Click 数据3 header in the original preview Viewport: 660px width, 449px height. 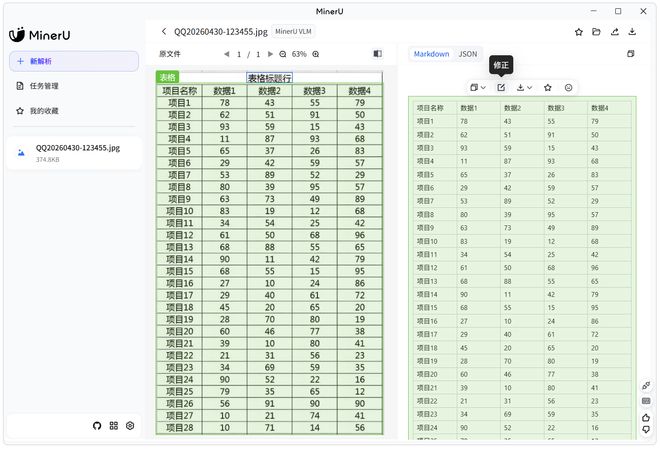click(x=314, y=91)
